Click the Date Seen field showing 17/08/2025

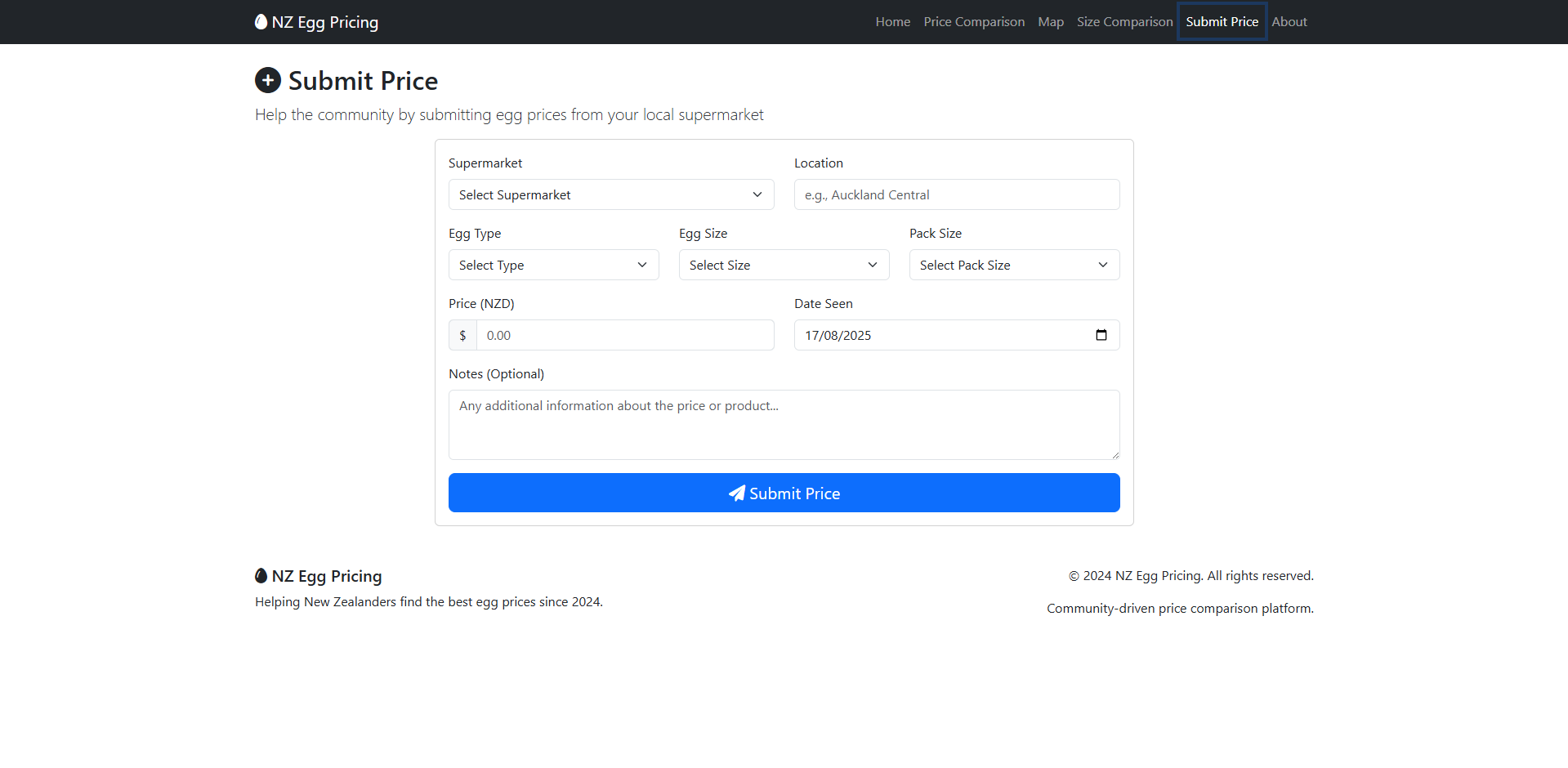pos(957,335)
